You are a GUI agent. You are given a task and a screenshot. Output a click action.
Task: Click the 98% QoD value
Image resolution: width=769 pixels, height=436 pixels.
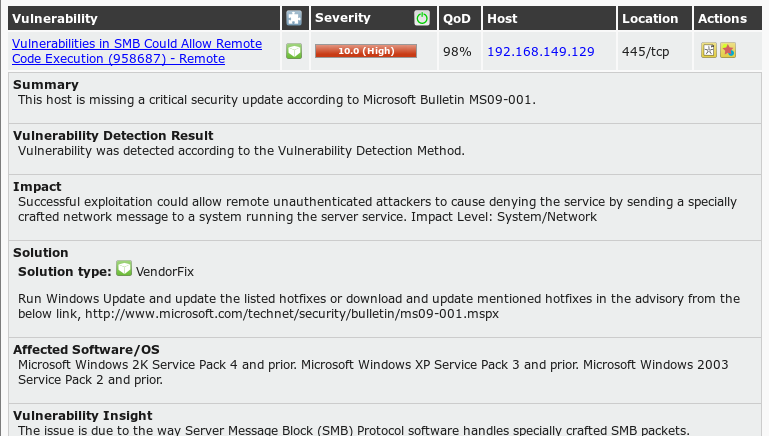click(x=457, y=51)
